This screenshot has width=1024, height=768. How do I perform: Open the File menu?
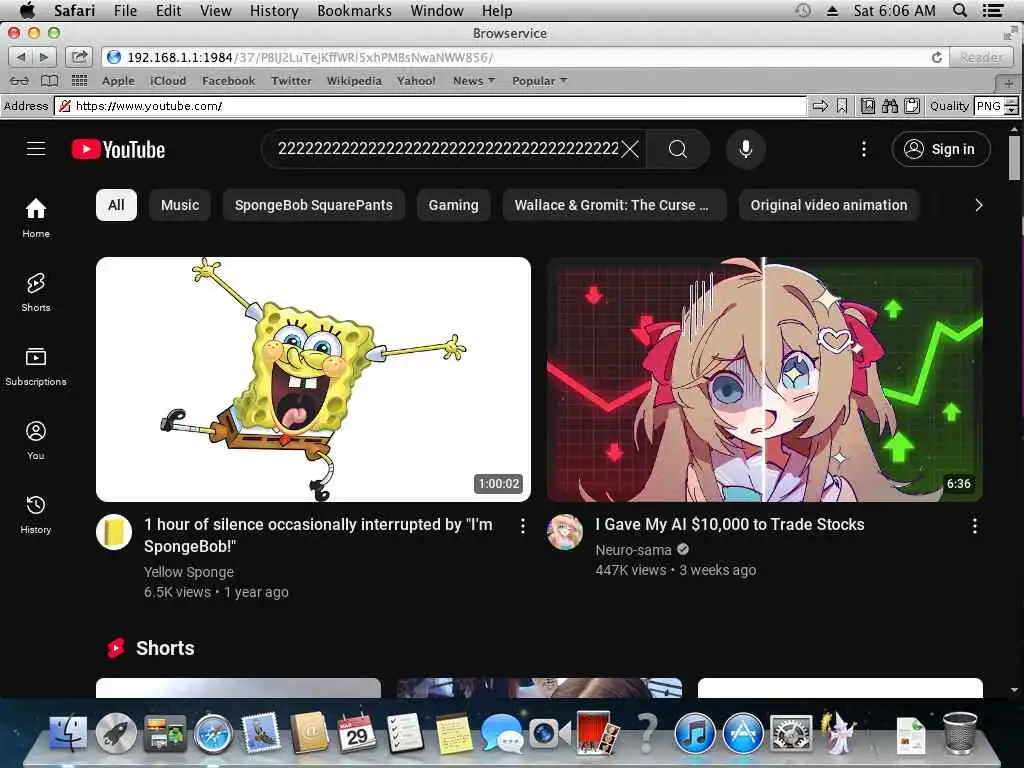[125, 10]
